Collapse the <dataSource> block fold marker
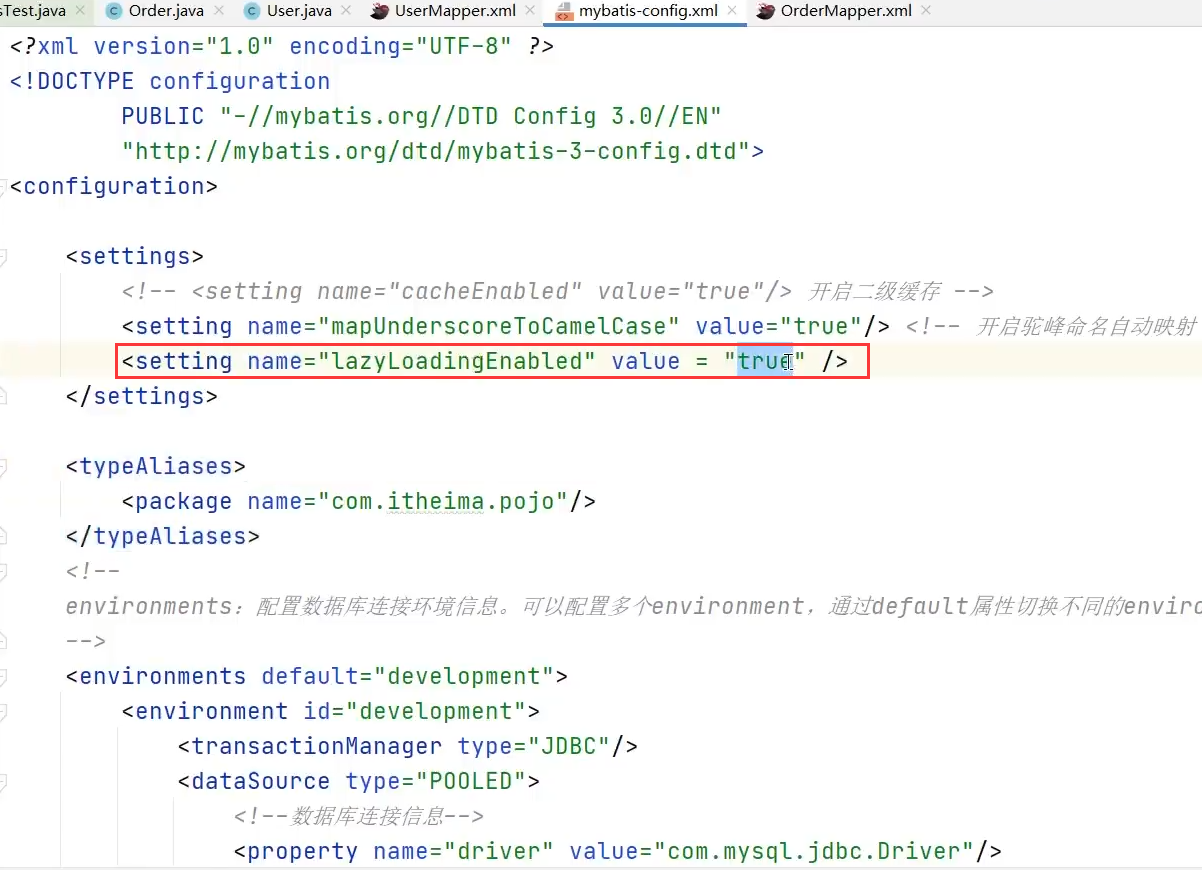 pos(3,781)
